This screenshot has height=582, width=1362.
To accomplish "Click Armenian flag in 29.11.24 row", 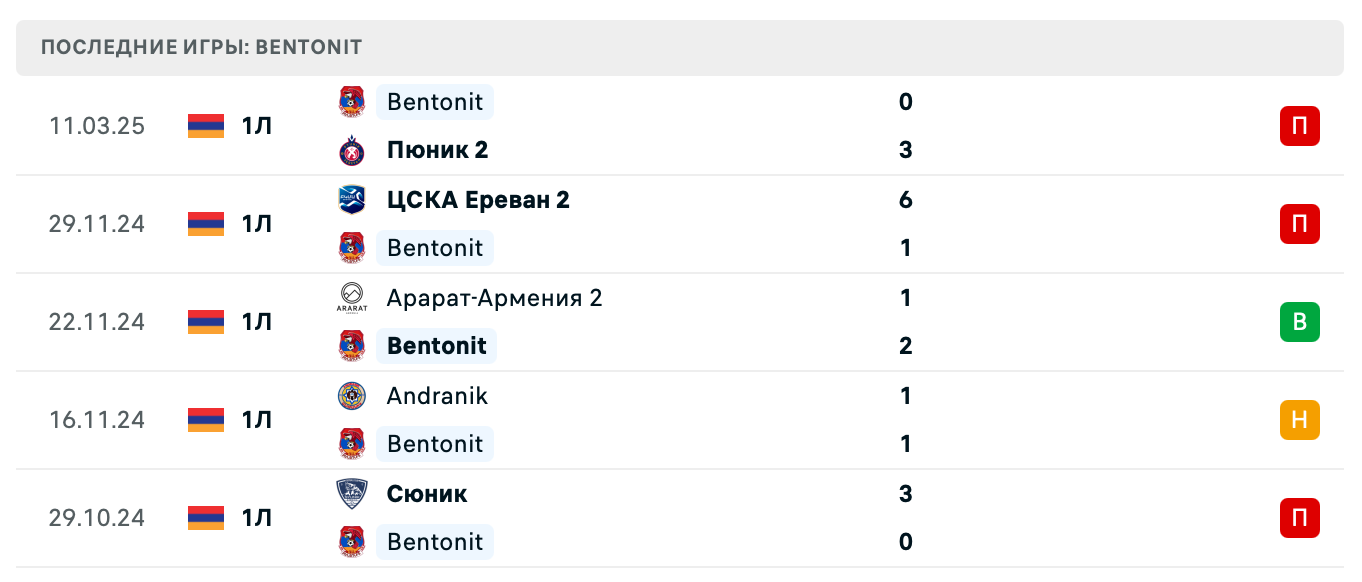I will click(x=206, y=224).
